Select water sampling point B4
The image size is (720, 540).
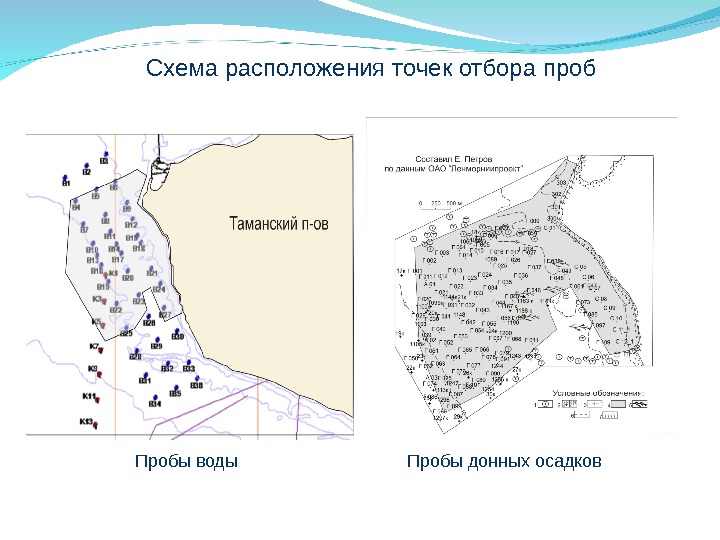pos(76,202)
